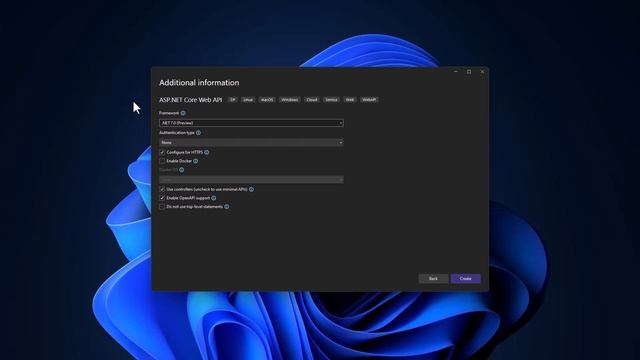Viewport: 640px width, 360px height.
Task: Click the info icon for top-level statements option
Action: (x=227, y=207)
